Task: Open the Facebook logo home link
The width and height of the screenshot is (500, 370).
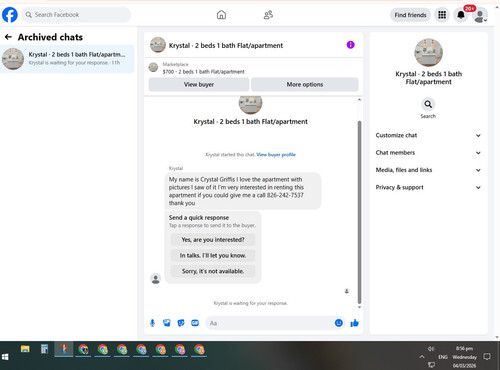Action: pyautogui.click(x=10, y=15)
